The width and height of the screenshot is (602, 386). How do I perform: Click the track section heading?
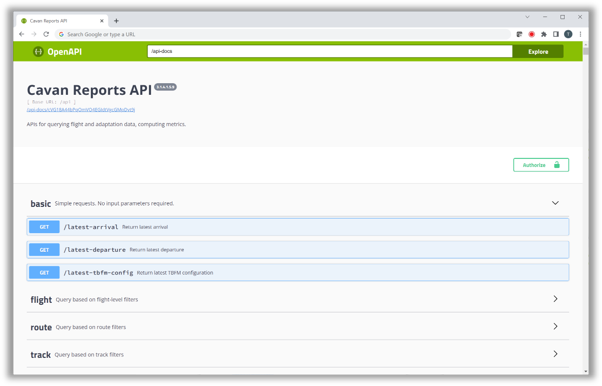(x=41, y=355)
